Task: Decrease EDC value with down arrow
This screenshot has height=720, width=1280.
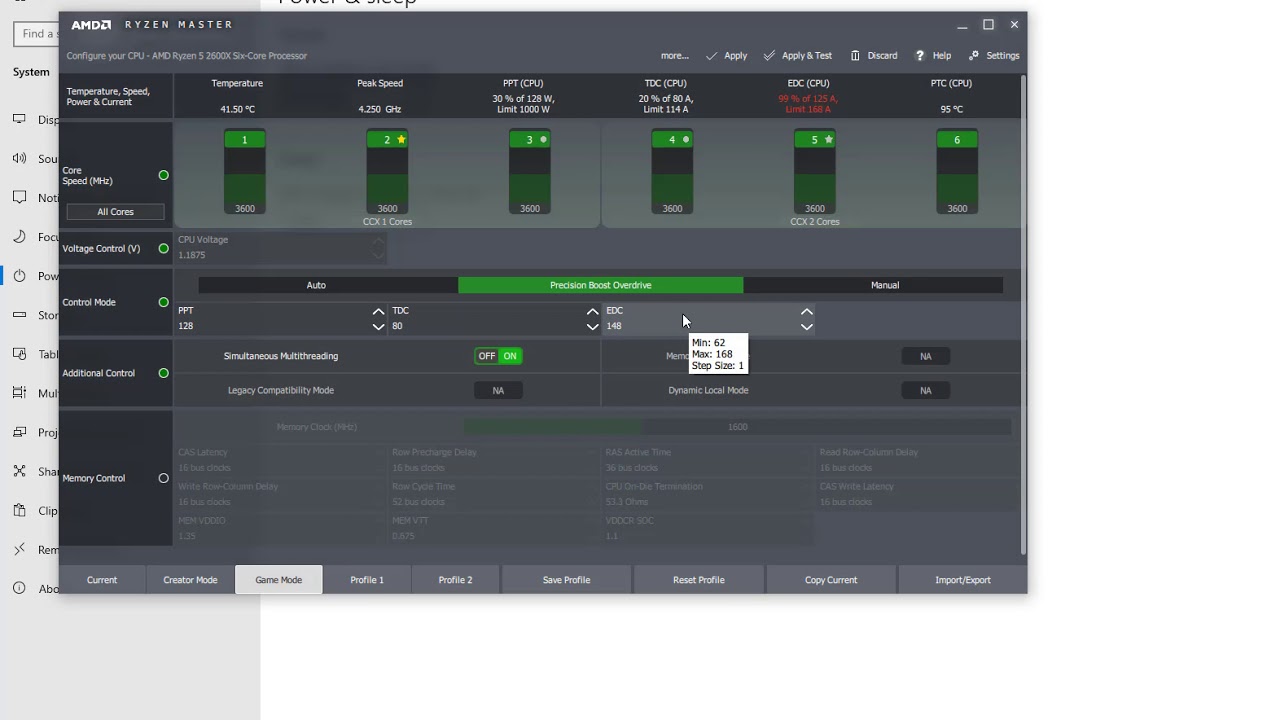Action: click(x=807, y=326)
